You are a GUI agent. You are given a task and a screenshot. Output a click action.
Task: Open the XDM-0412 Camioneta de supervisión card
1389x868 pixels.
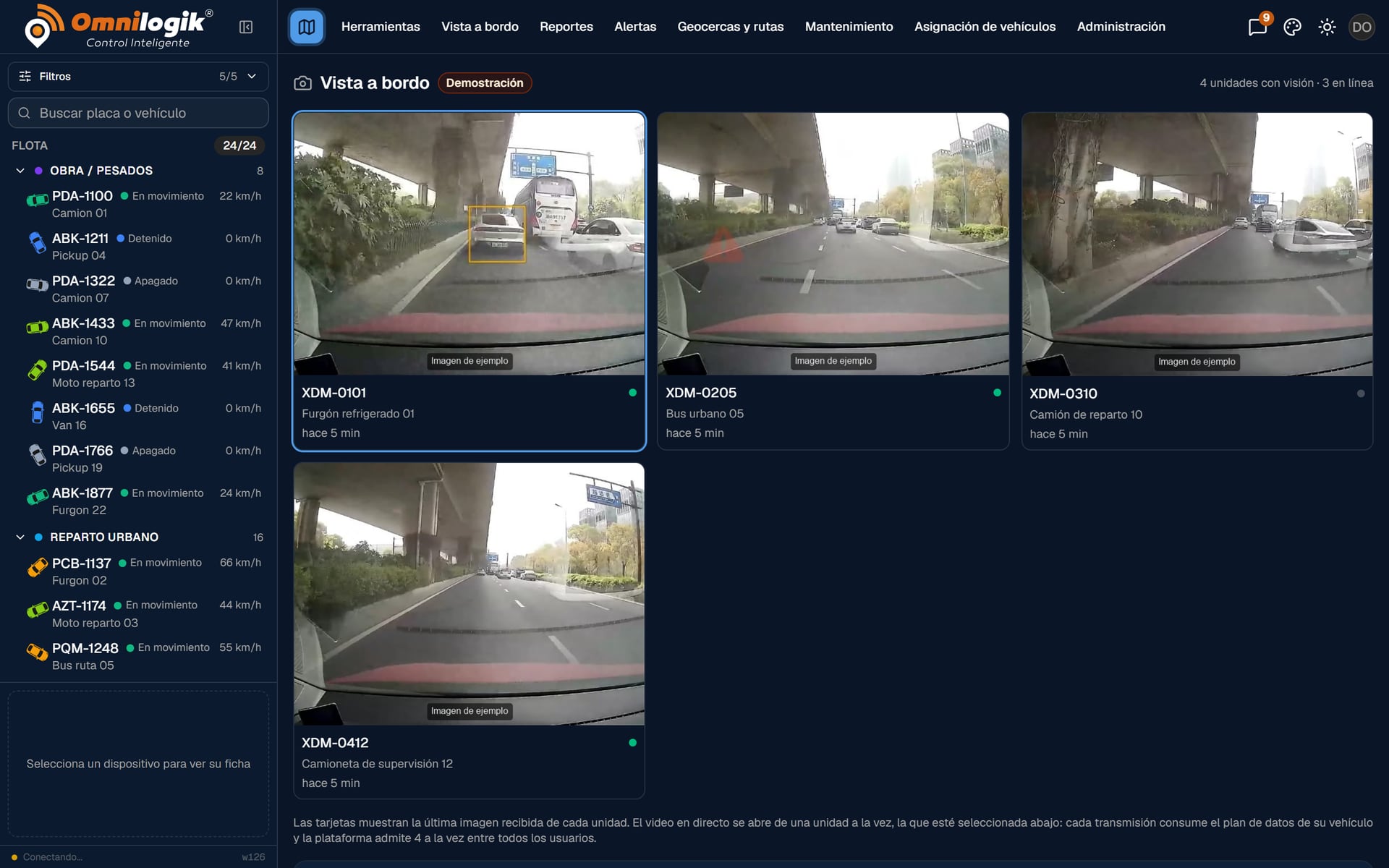tap(469, 631)
